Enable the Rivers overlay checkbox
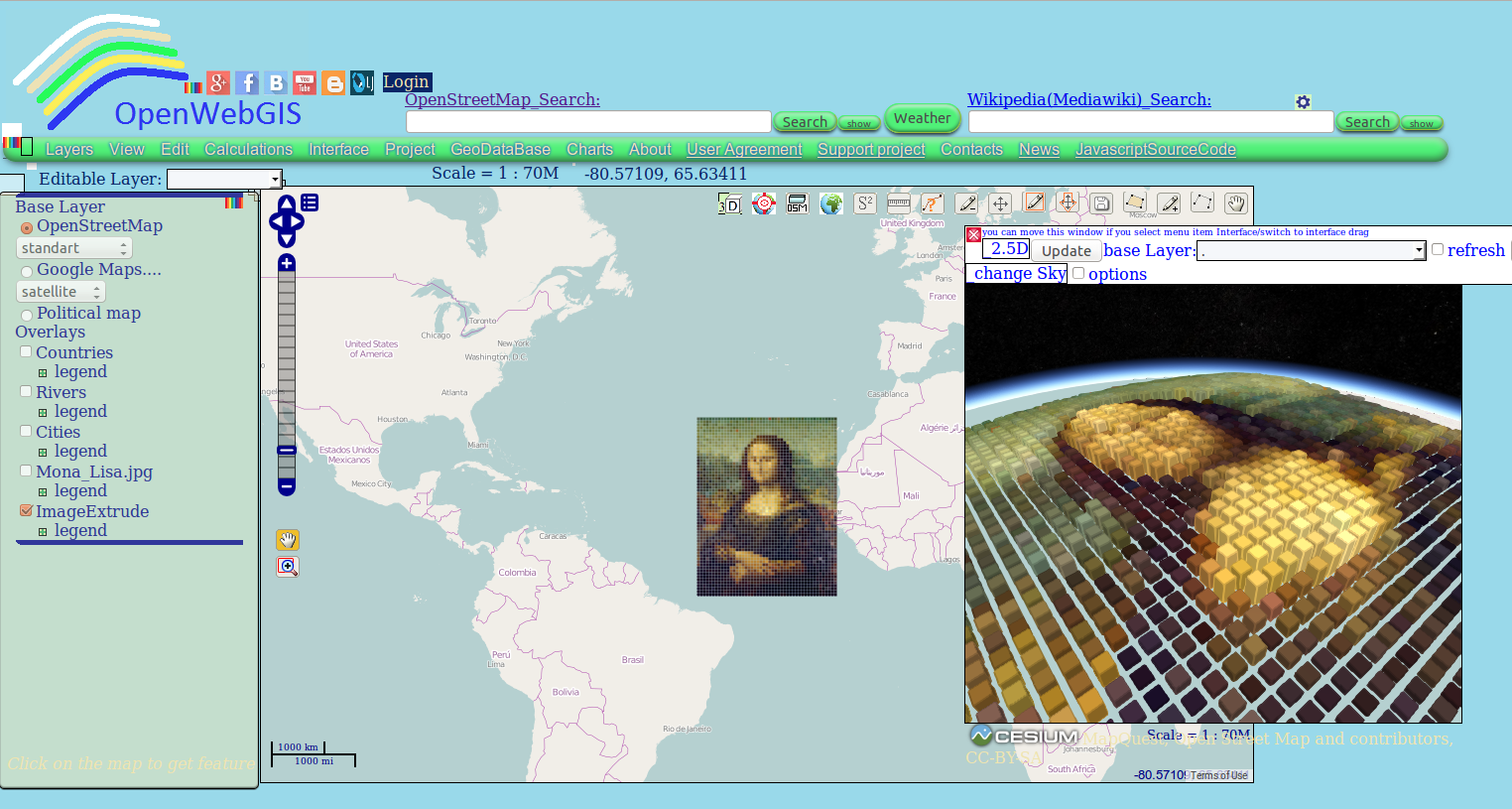This screenshot has height=809, width=1512. [x=26, y=391]
